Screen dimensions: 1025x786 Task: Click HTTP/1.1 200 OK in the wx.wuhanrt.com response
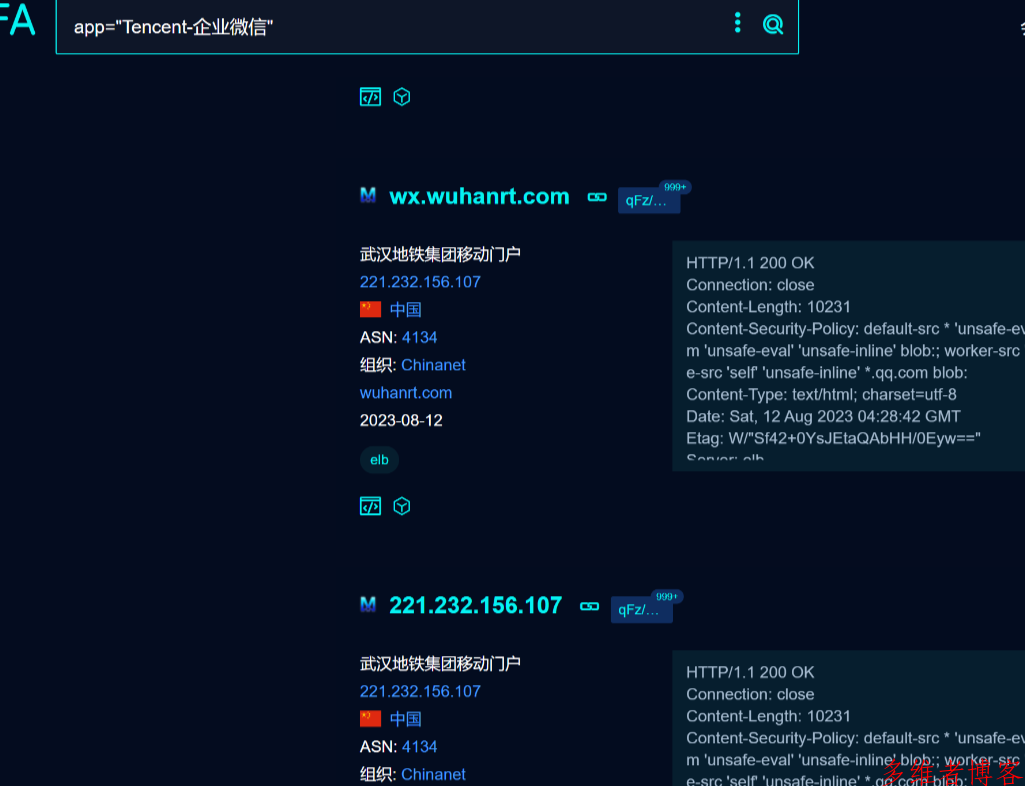(x=750, y=263)
